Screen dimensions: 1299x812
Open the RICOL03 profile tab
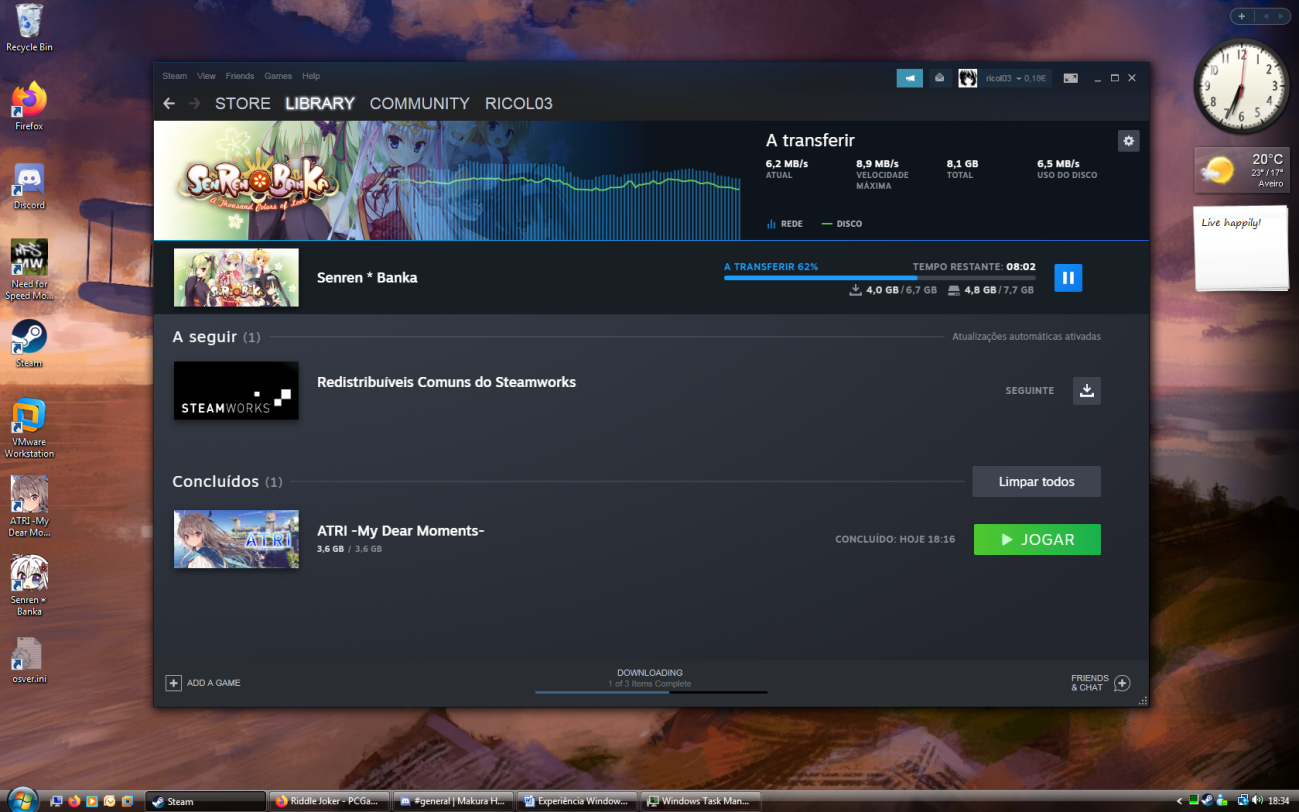[519, 103]
